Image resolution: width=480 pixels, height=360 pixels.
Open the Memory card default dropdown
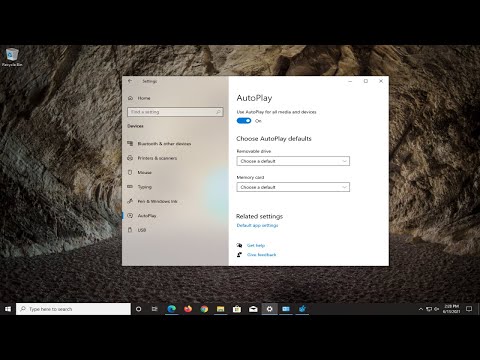(293, 187)
